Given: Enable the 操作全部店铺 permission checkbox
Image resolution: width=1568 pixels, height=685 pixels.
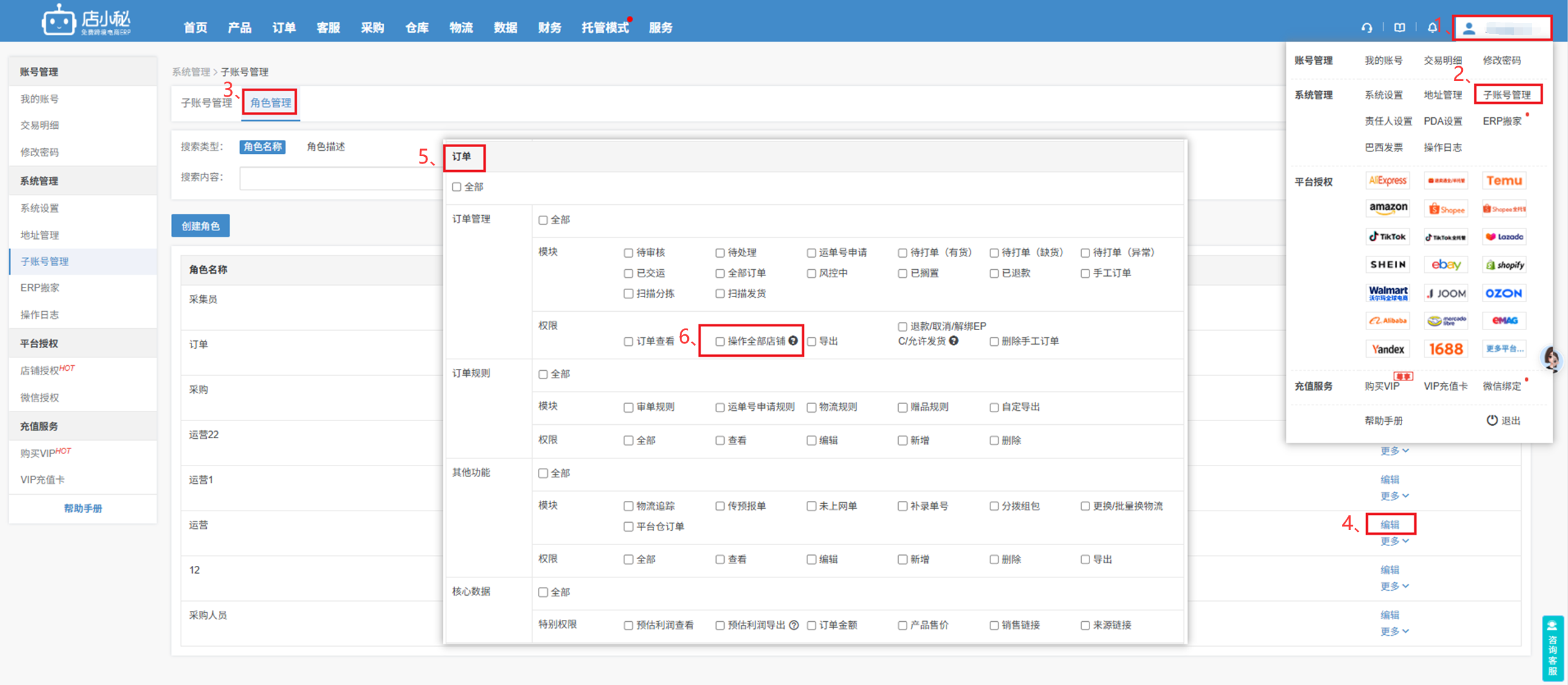Looking at the screenshot, I should point(719,341).
